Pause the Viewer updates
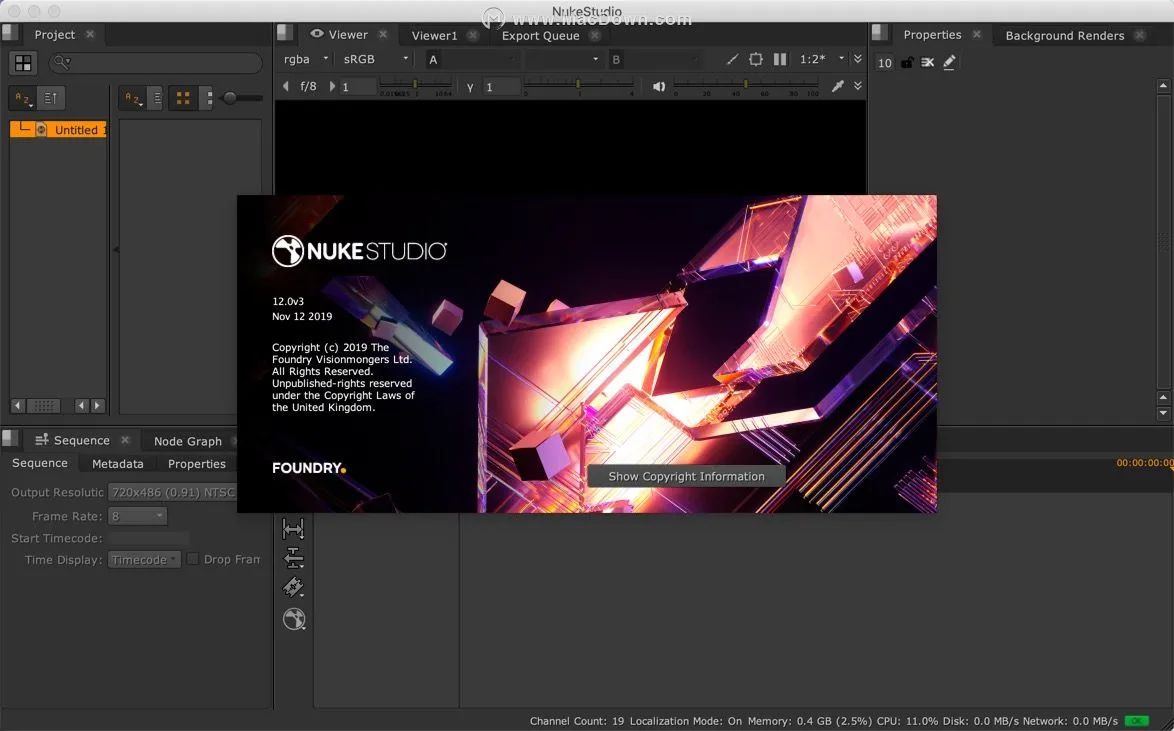Viewport: 1174px width, 731px height. [779, 59]
